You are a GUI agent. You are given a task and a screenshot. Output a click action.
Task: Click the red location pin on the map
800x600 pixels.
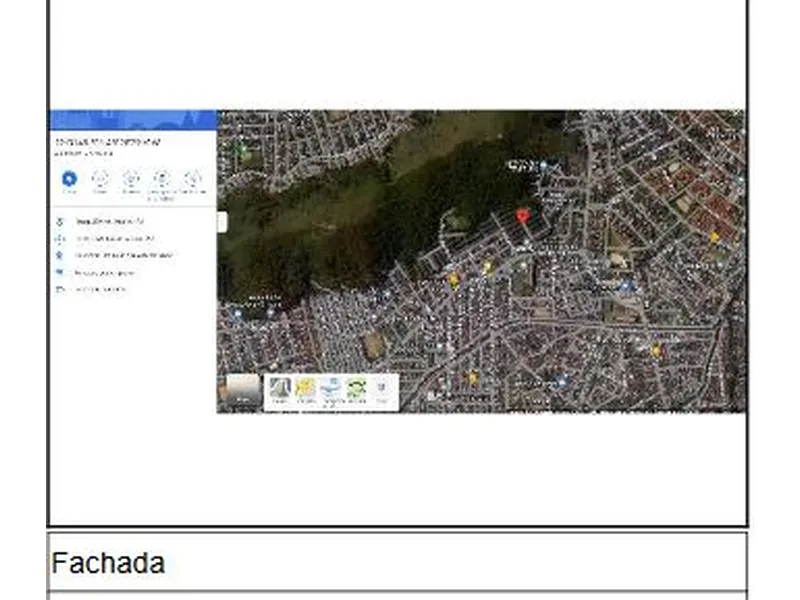coord(522,216)
